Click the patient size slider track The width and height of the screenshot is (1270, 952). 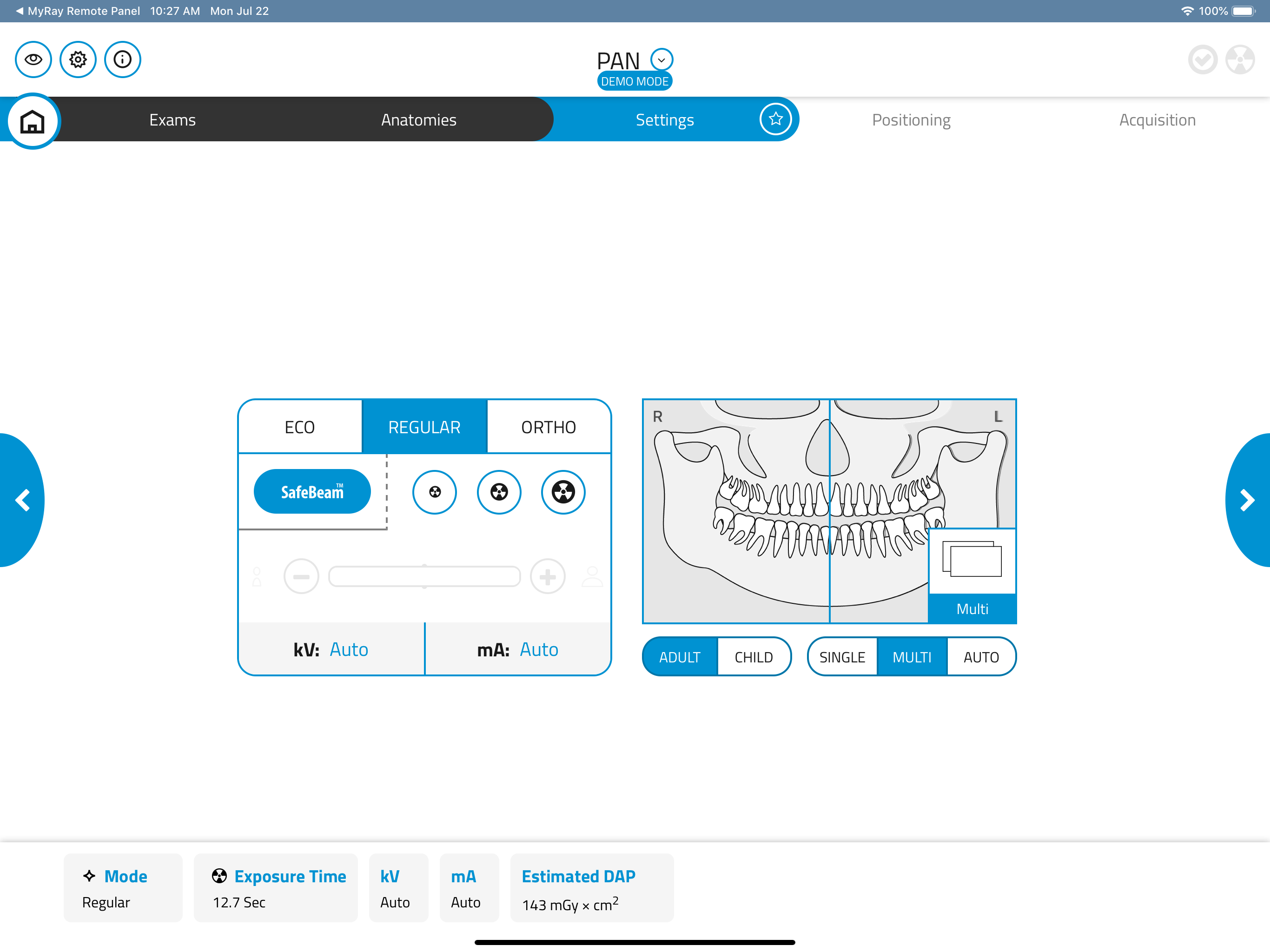[424, 576]
